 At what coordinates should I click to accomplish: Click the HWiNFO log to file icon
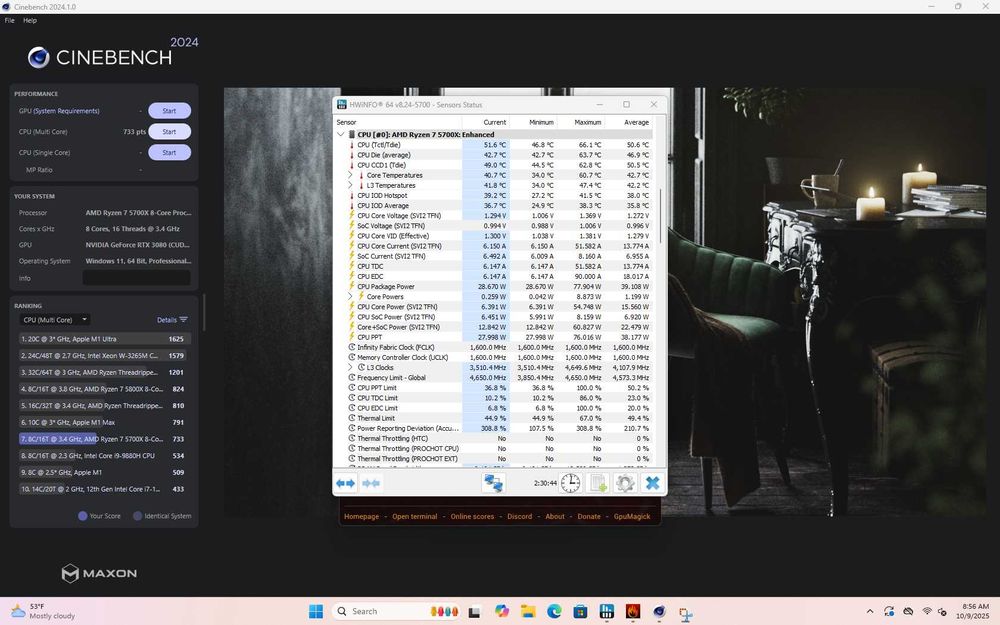[598, 483]
